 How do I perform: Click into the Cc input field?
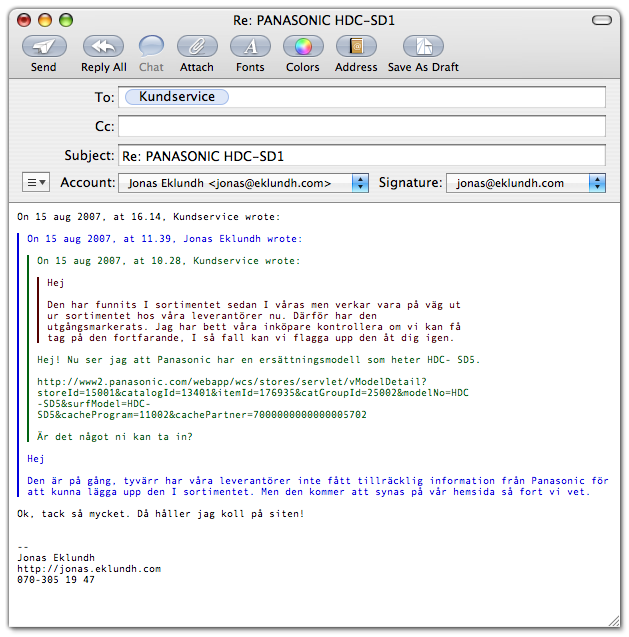pyautogui.click(x=361, y=127)
